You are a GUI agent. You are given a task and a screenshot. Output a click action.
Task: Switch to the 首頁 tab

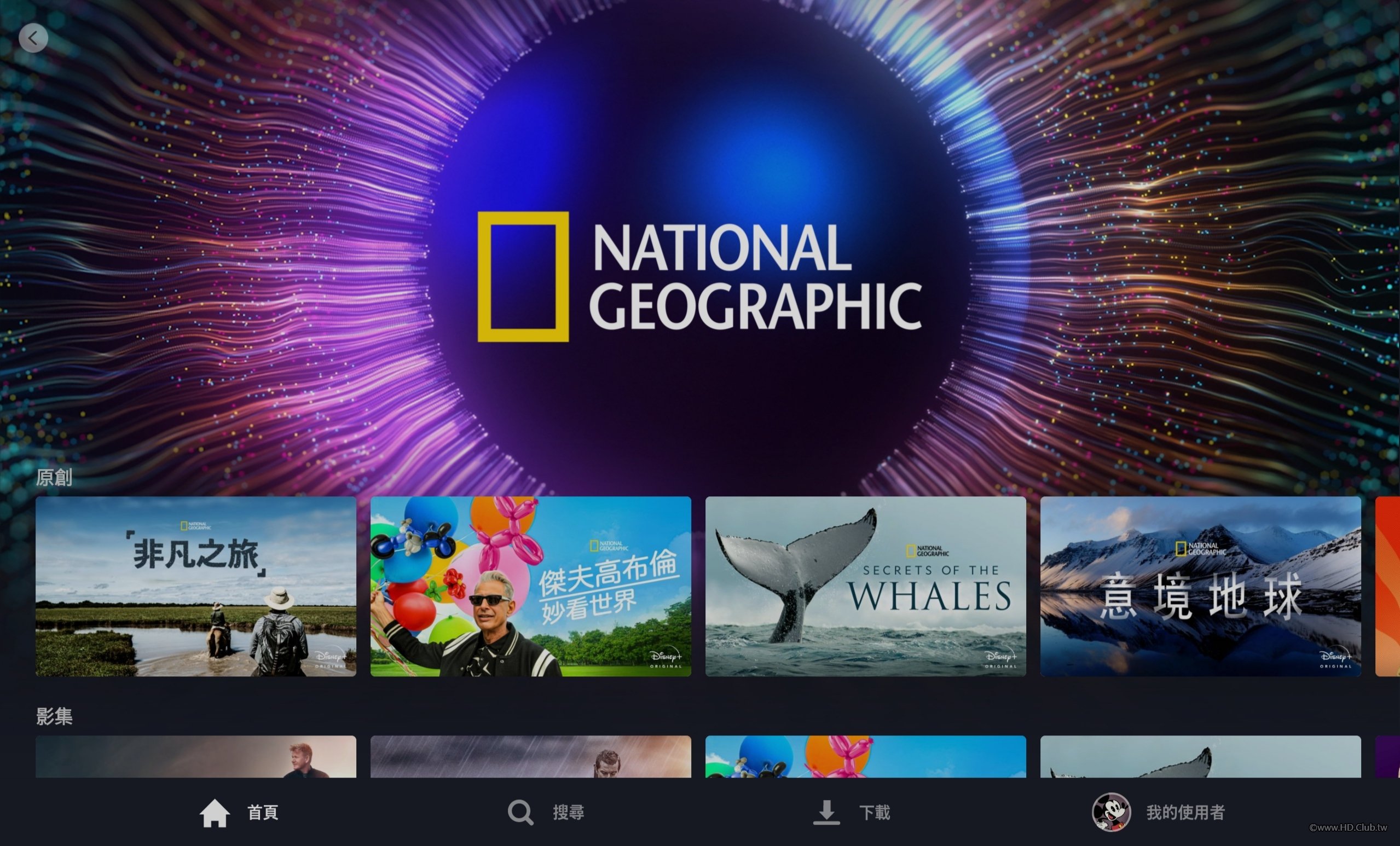point(263,813)
